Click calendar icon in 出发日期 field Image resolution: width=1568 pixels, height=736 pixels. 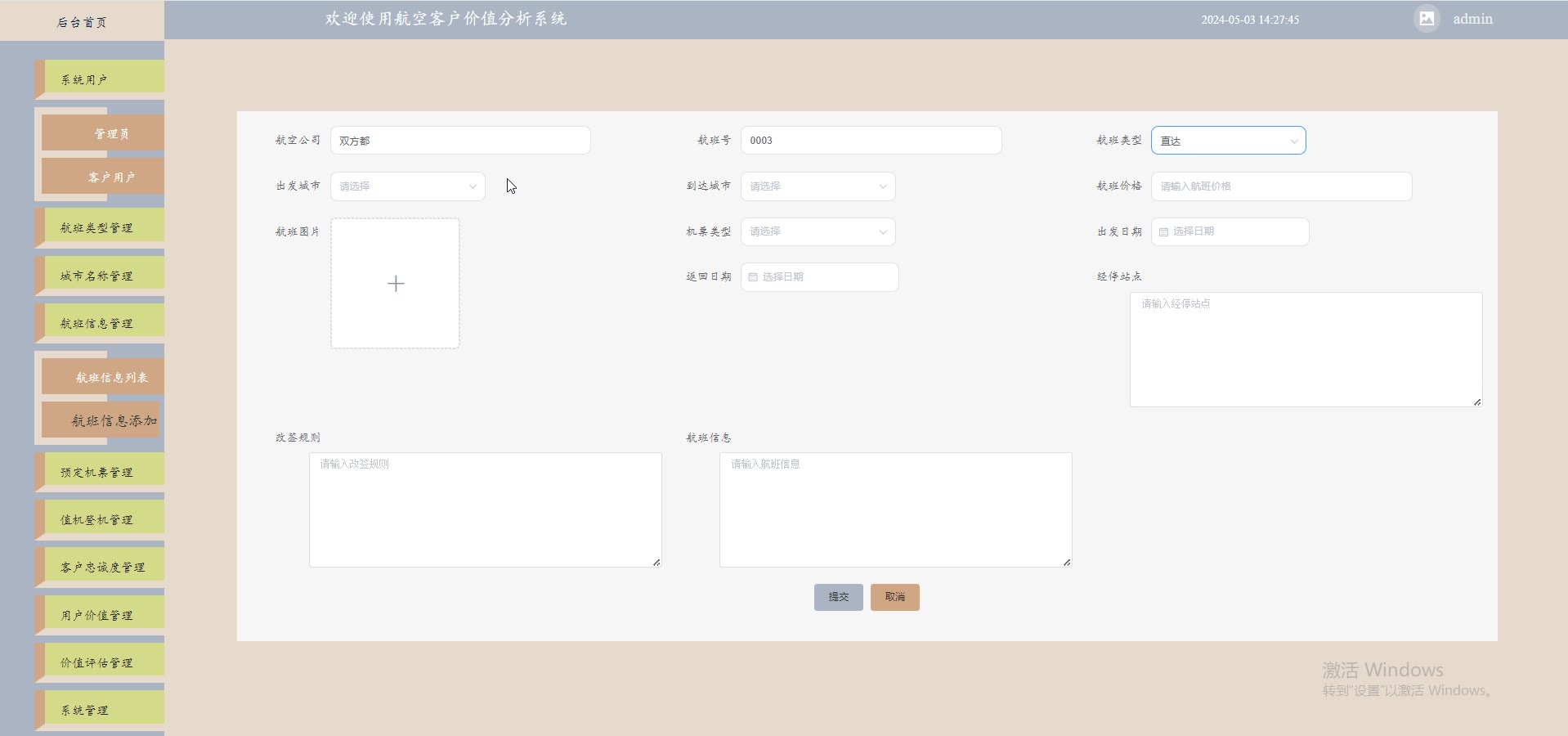coord(1163,232)
